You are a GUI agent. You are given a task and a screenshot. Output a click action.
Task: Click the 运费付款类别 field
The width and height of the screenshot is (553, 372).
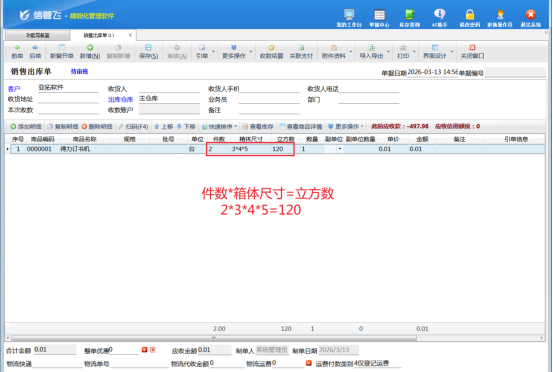[x=377, y=363]
